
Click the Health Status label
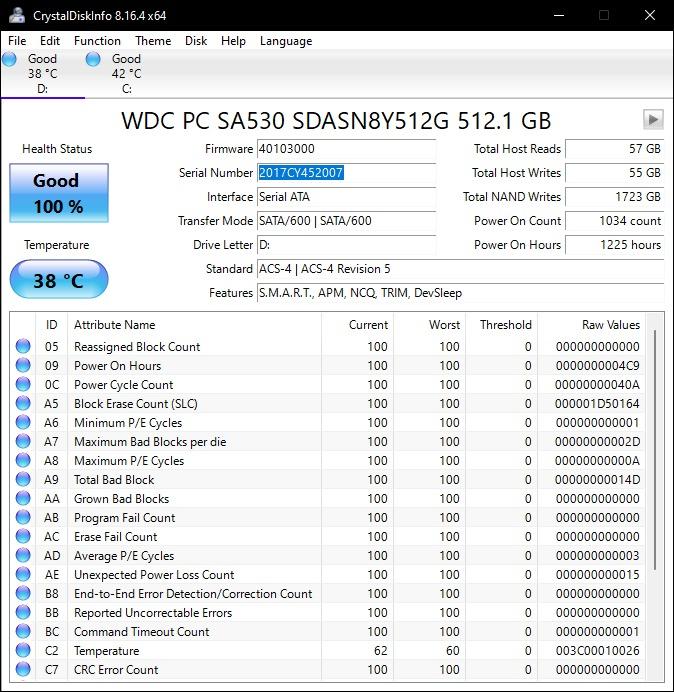(x=57, y=149)
